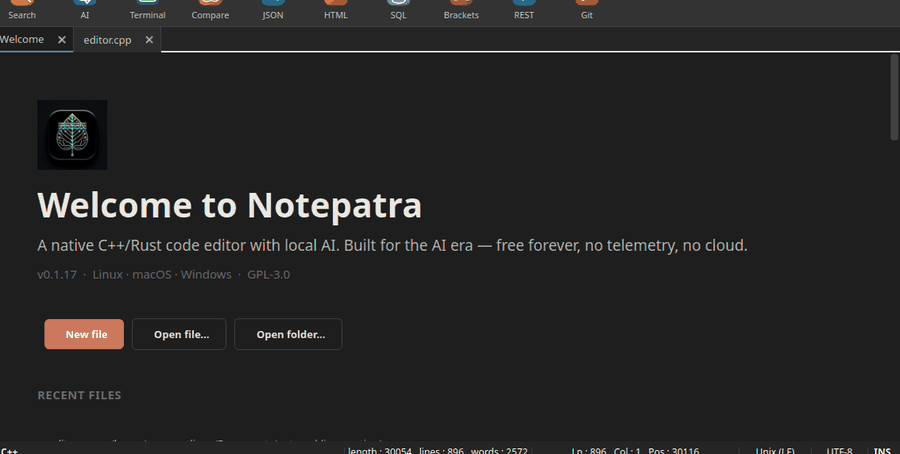
Task: Click the UTF-8 encoding indicator
Action: (839, 451)
